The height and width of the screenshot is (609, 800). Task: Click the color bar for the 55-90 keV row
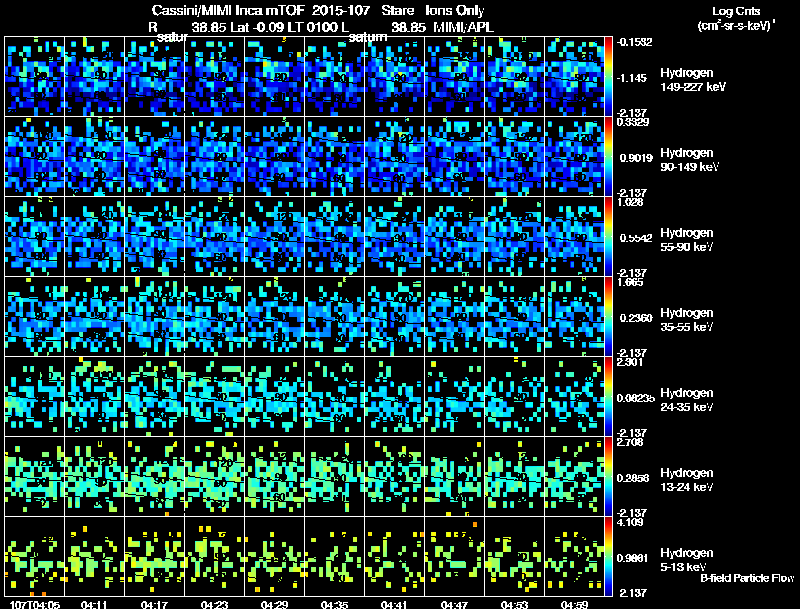[x=608, y=237]
